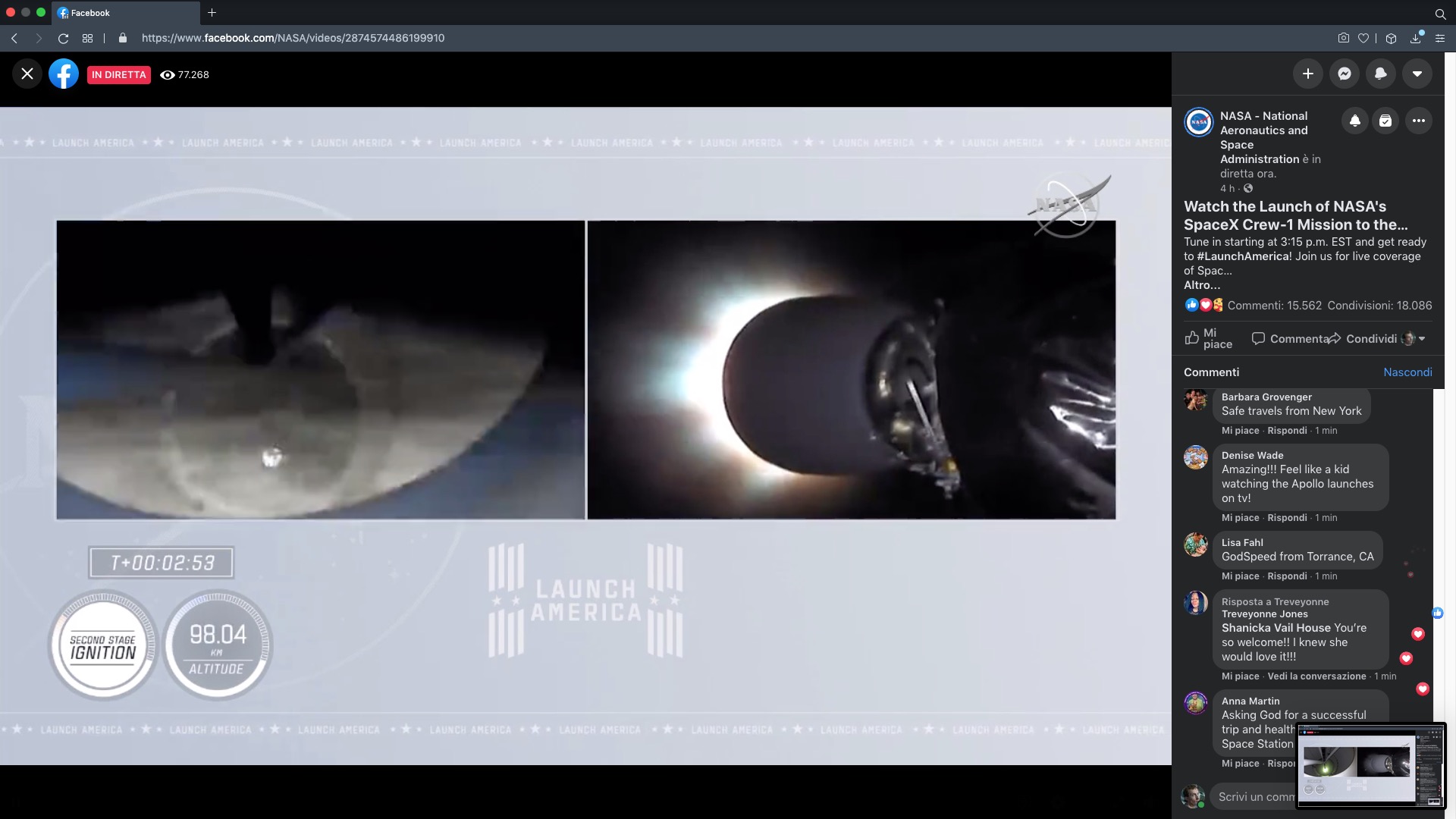Image resolution: width=1456 pixels, height=819 pixels.
Task: Click the Condividi share button
Action: click(1363, 339)
